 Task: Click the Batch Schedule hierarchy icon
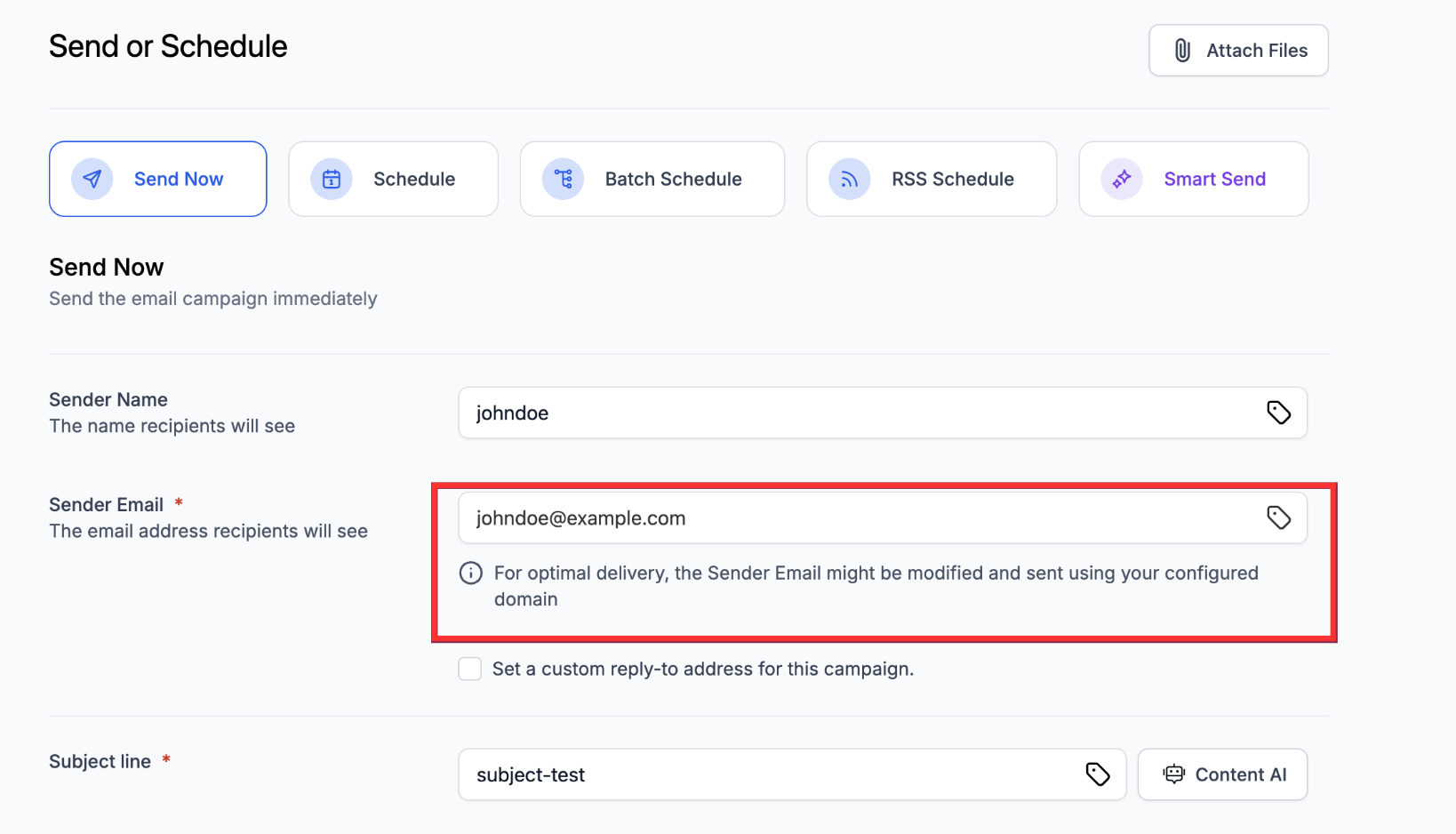[x=564, y=179]
